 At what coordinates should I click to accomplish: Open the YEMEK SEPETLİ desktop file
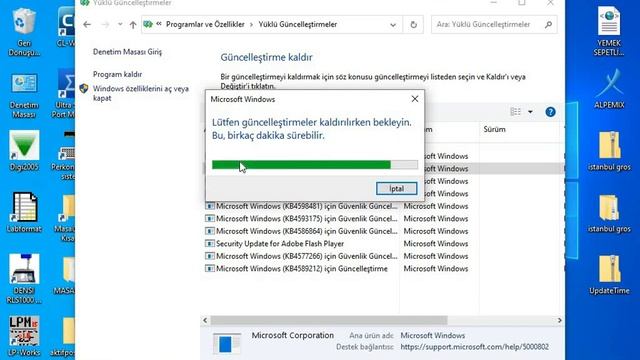pyautogui.click(x=609, y=31)
